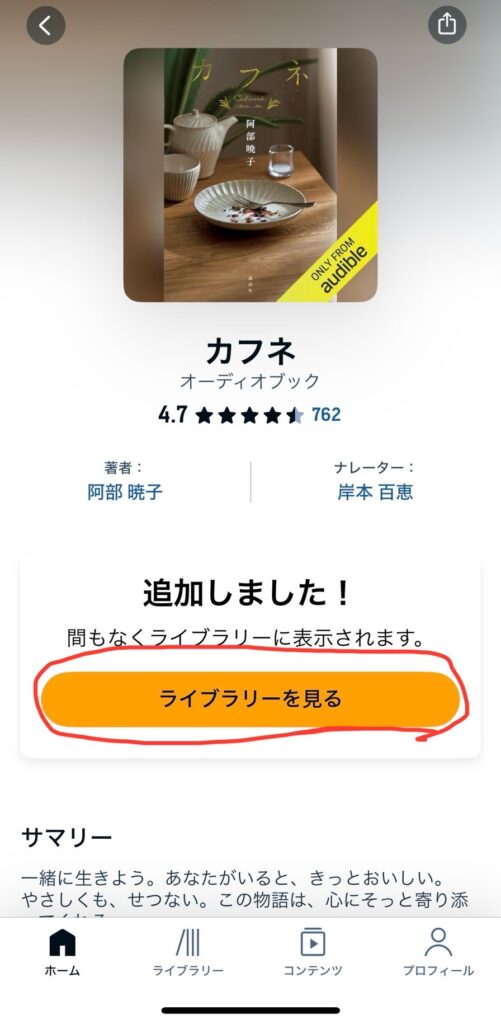
Task: Tap the summary text beginning 一緒に生きよう
Action: pos(245,892)
